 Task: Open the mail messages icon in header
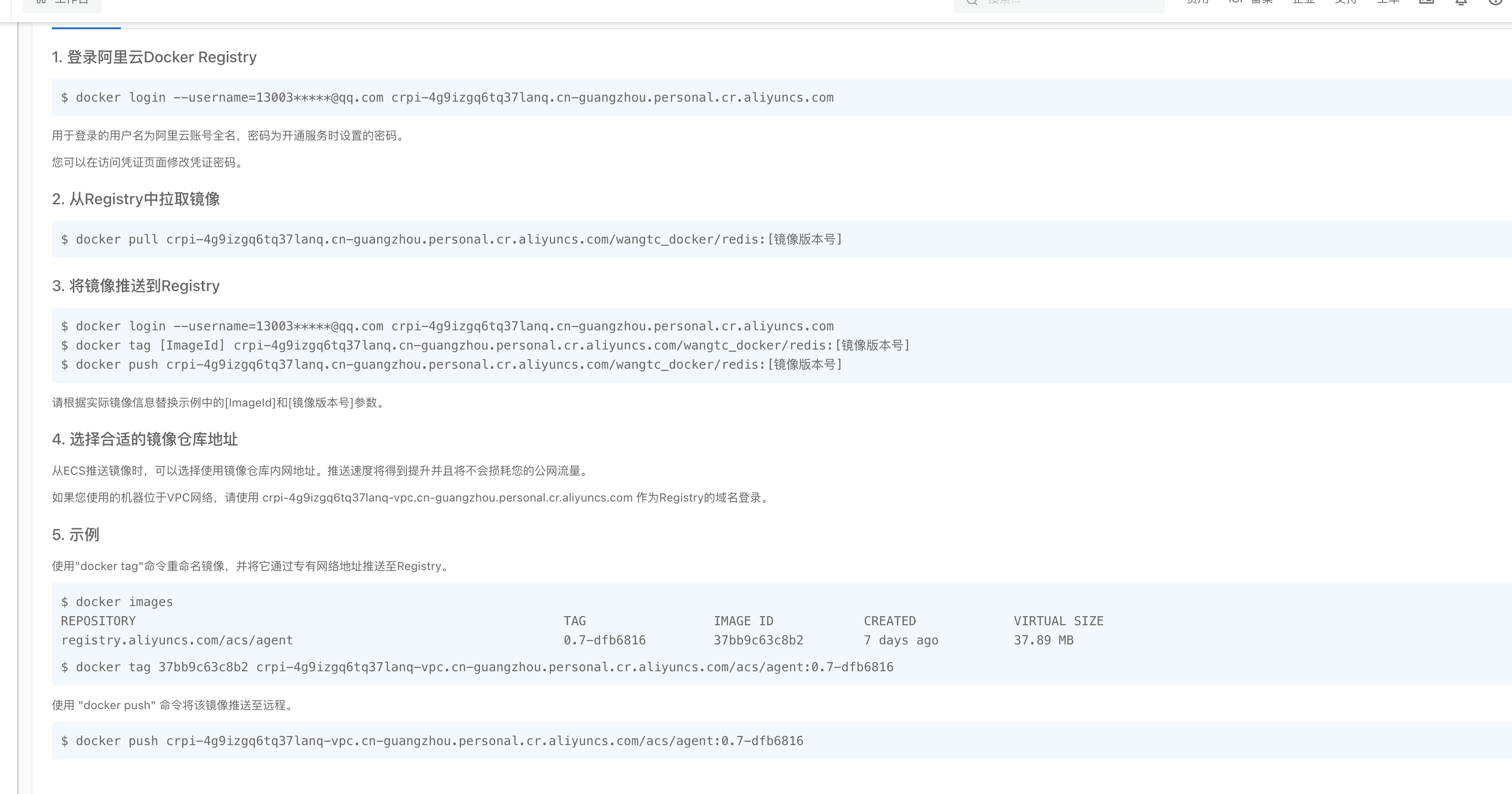1426,2
